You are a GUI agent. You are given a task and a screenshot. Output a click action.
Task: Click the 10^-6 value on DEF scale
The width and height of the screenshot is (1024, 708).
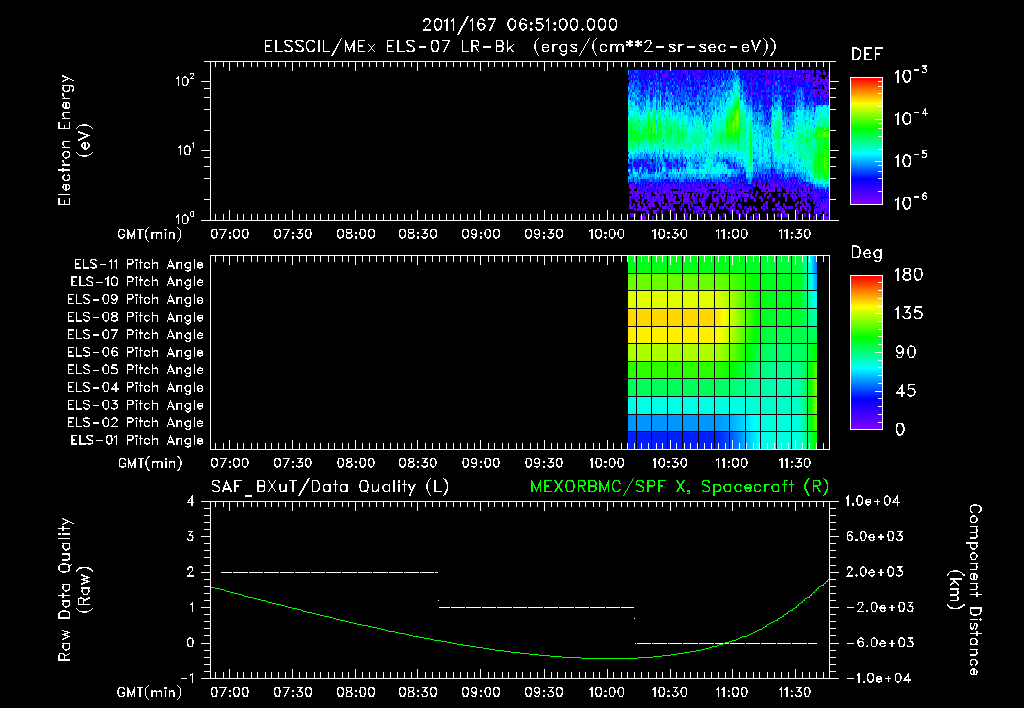click(x=910, y=202)
